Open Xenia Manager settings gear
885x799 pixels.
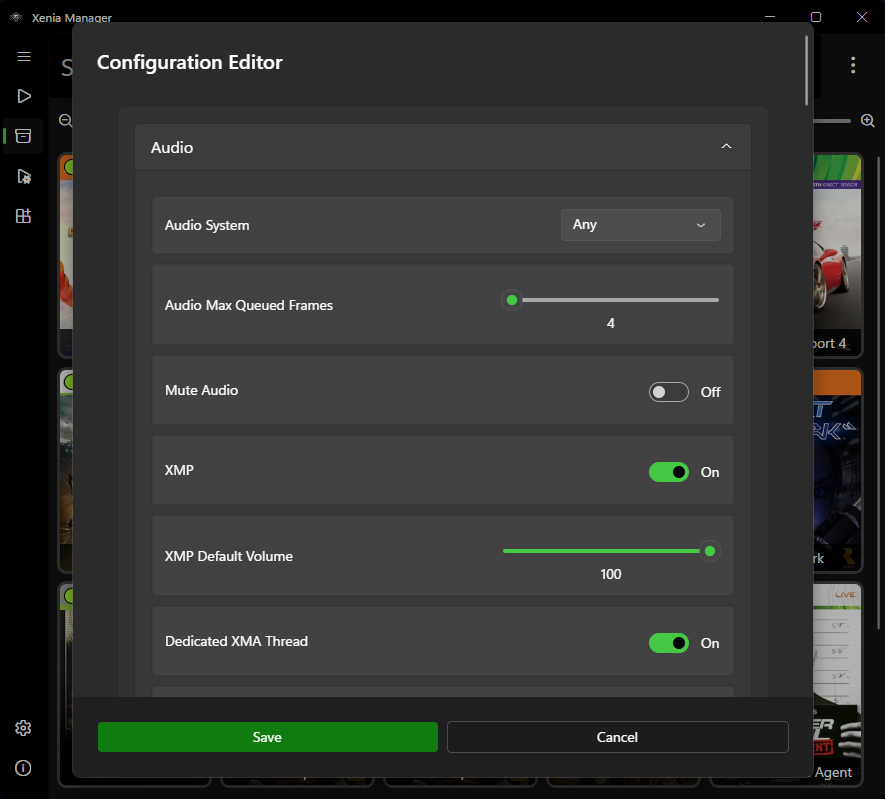[x=23, y=728]
